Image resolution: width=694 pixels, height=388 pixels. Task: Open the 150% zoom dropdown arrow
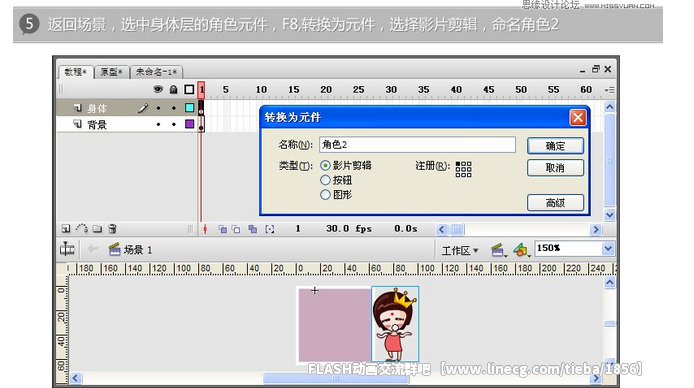click(608, 249)
